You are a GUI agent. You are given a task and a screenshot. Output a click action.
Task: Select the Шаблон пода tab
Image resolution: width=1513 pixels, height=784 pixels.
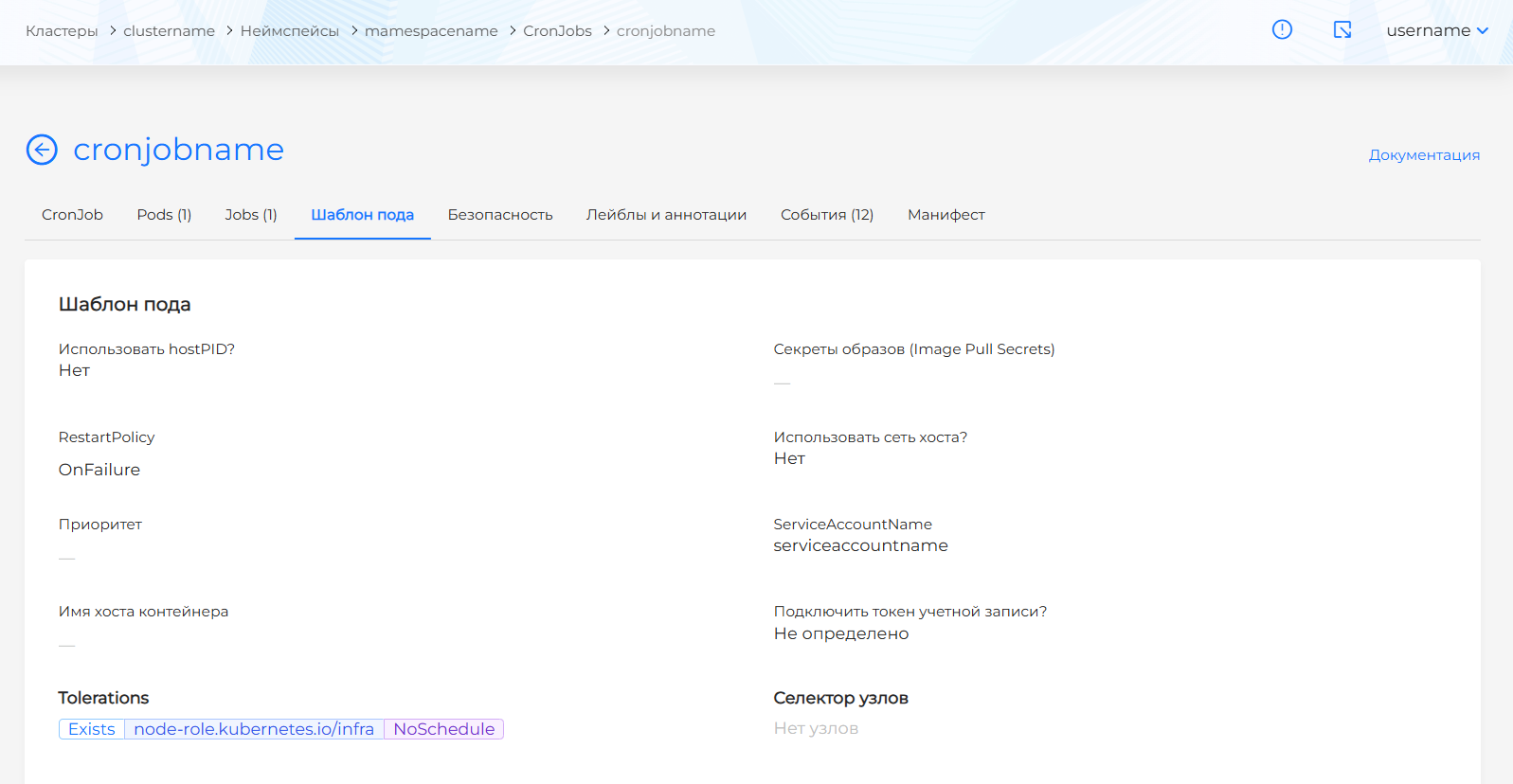(x=362, y=215)
